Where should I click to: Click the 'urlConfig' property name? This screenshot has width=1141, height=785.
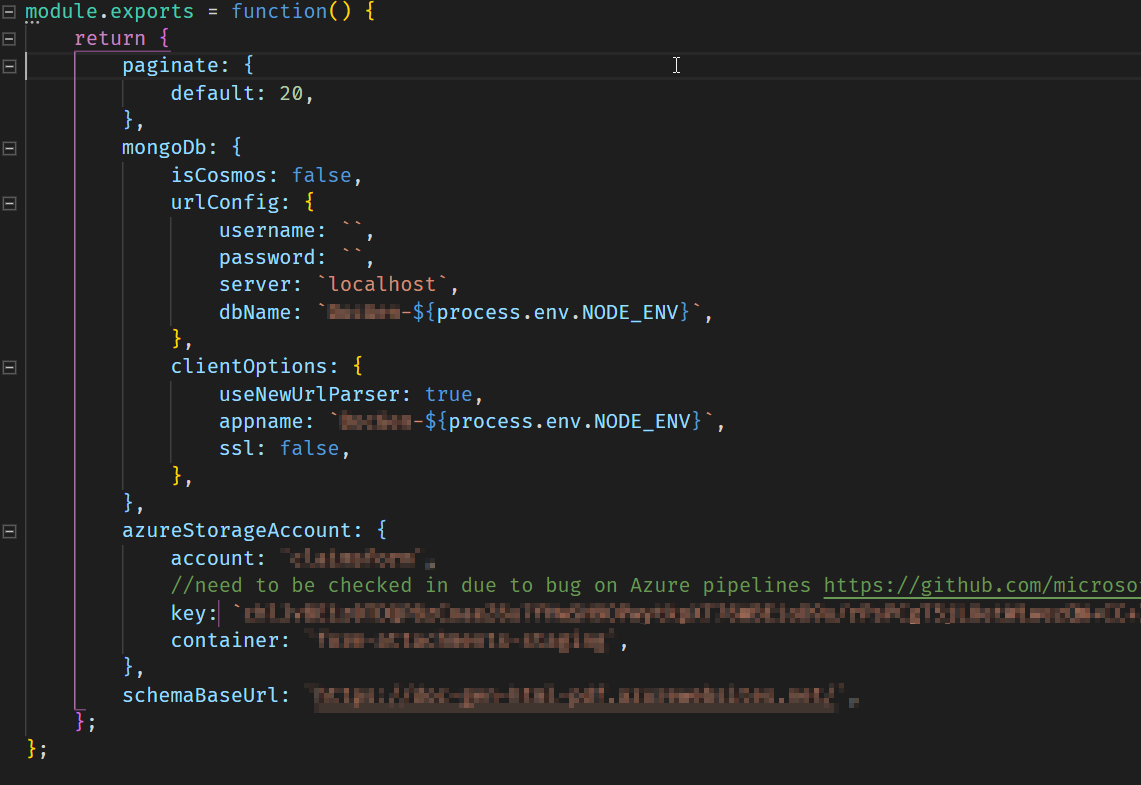[224, 202]
